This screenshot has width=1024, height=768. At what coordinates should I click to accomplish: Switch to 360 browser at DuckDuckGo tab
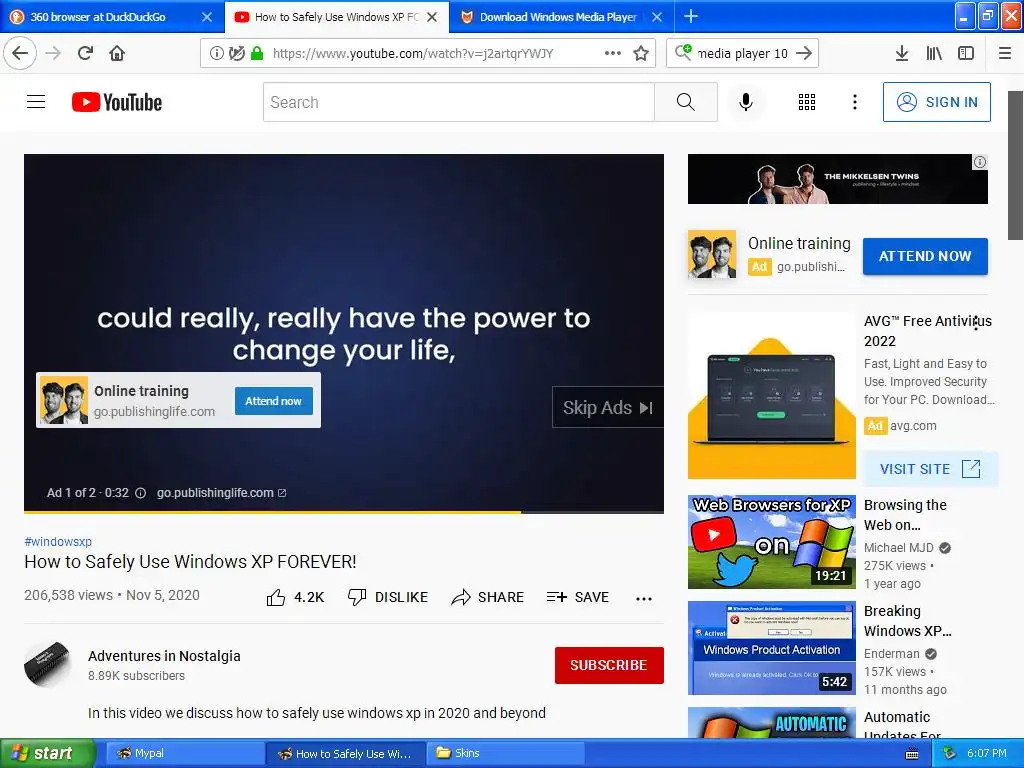98,17
